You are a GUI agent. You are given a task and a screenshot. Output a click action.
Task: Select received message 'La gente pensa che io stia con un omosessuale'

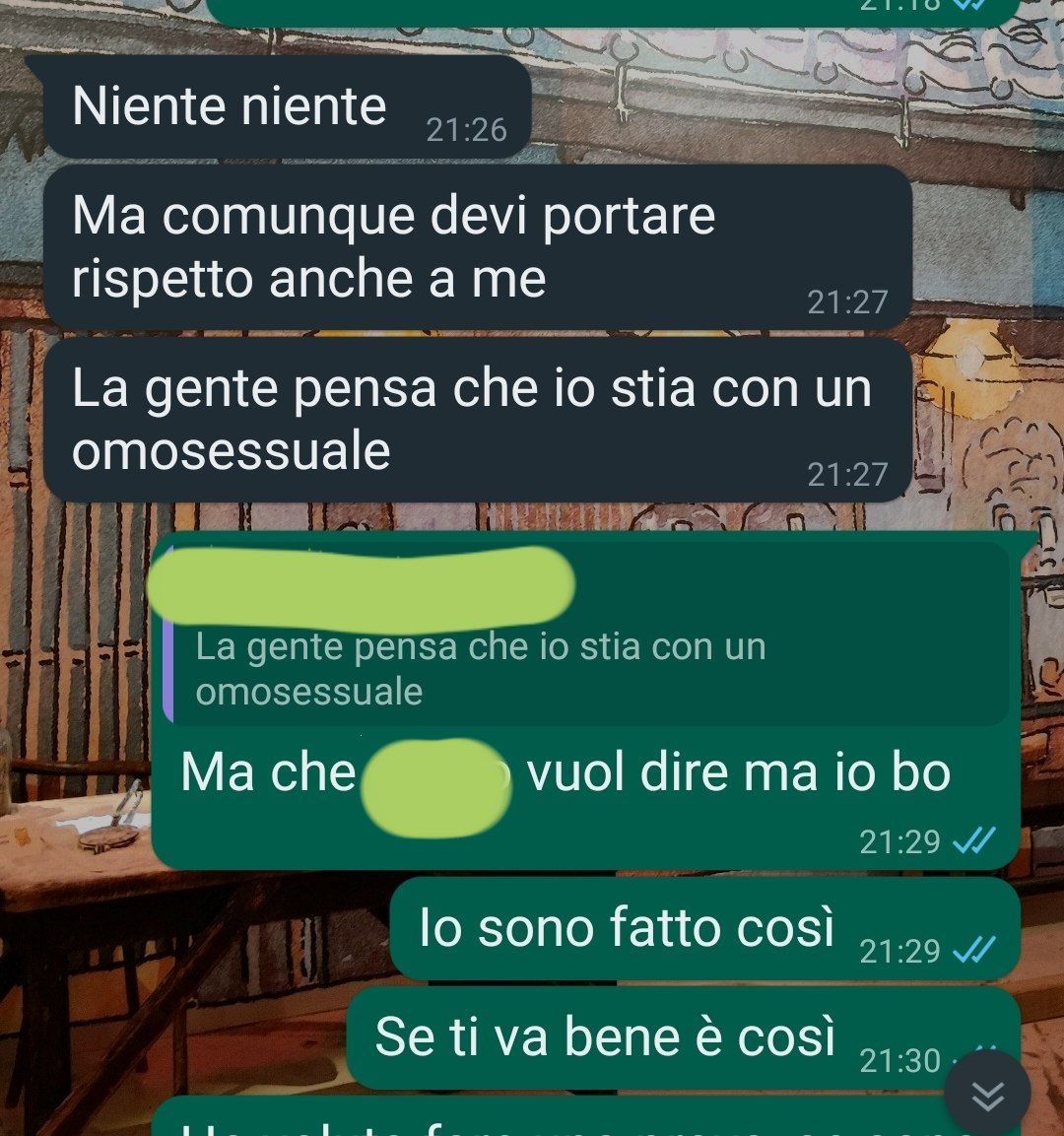pyautogui.click(x=477, y=420)
